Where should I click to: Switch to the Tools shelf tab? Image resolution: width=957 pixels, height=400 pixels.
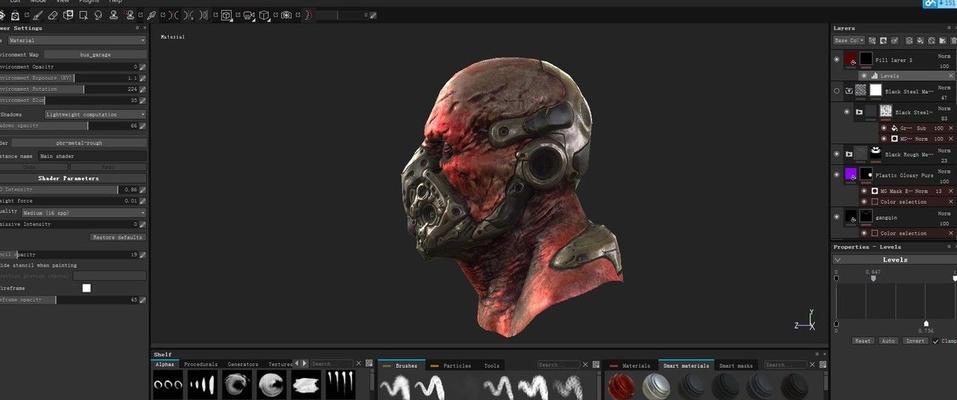click(x=492, y=365)
